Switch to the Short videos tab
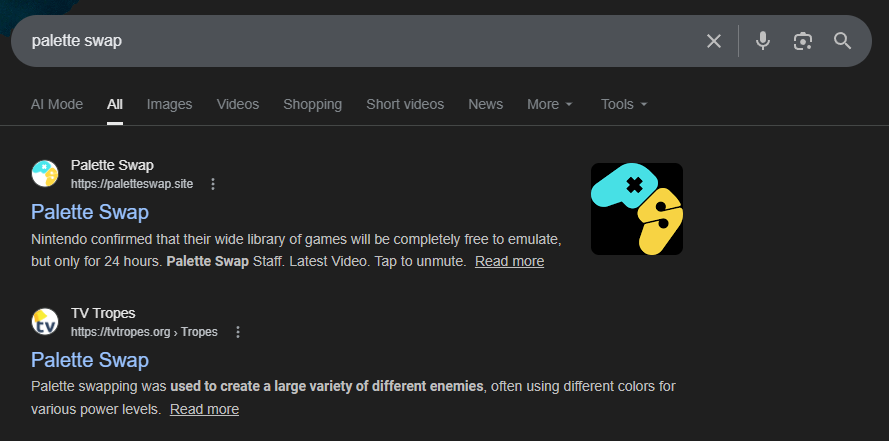This screenshot has height=441, width=889. tap(405, 104)
